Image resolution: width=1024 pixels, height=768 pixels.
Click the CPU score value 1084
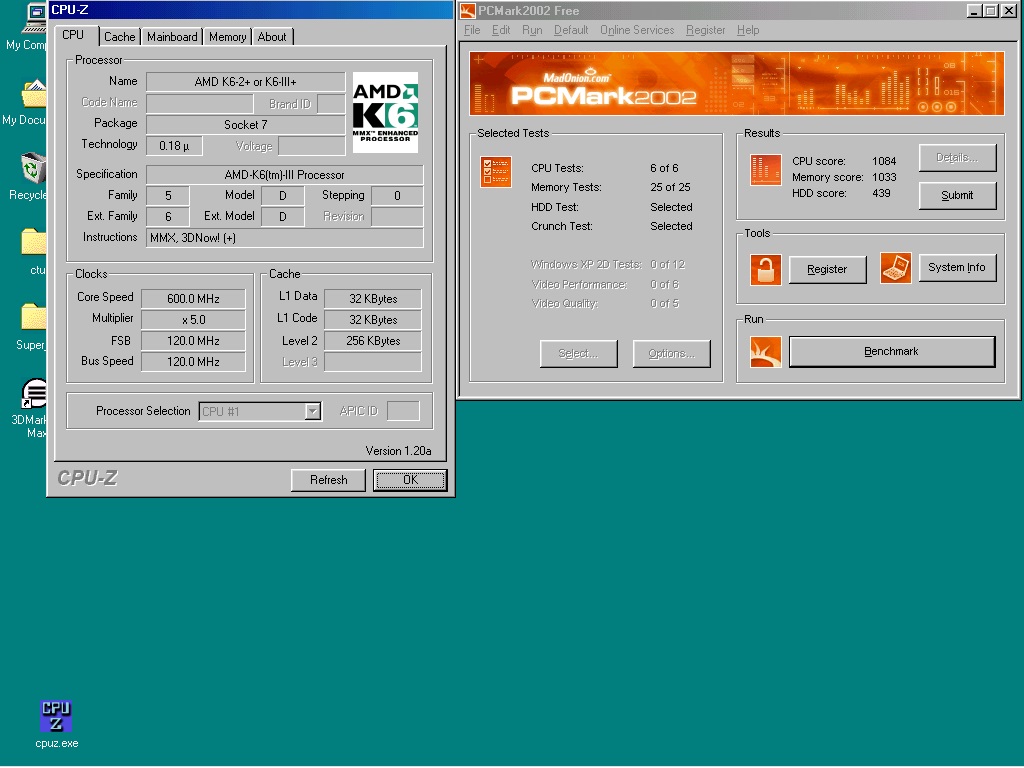pos(884,161)
